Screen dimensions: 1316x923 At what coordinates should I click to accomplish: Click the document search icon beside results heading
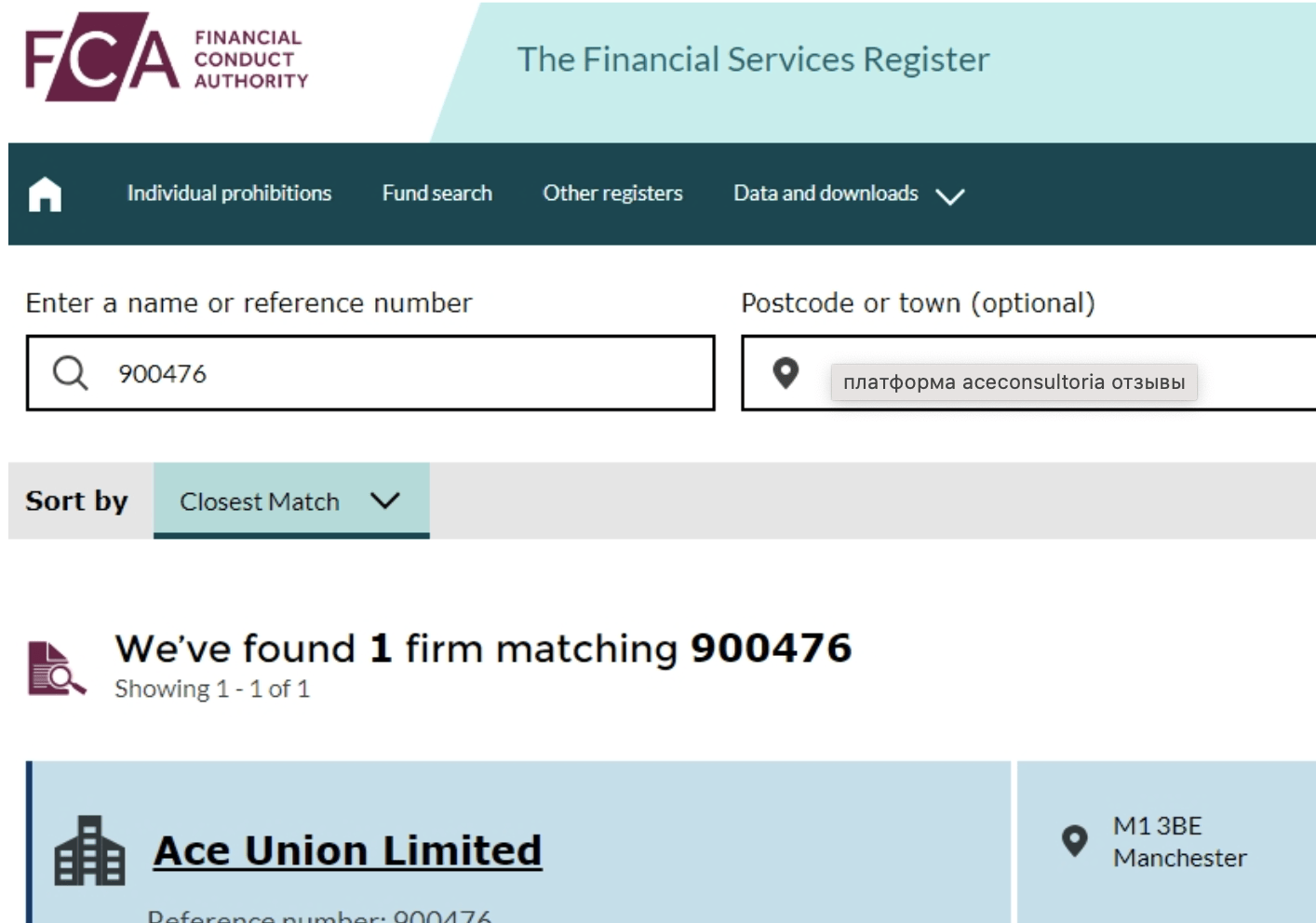56,668
